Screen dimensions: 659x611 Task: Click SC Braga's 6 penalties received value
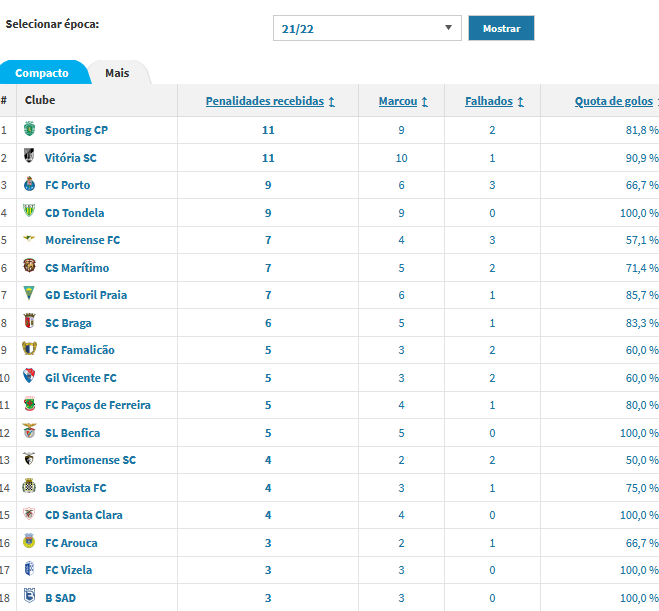[x=268, y=323]
